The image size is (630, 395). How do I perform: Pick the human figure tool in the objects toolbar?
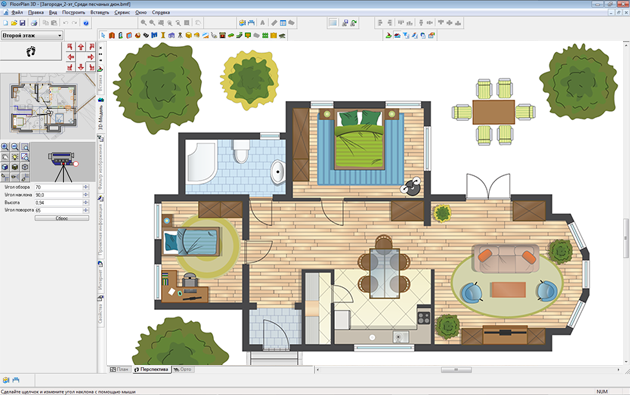pos(180,35)
